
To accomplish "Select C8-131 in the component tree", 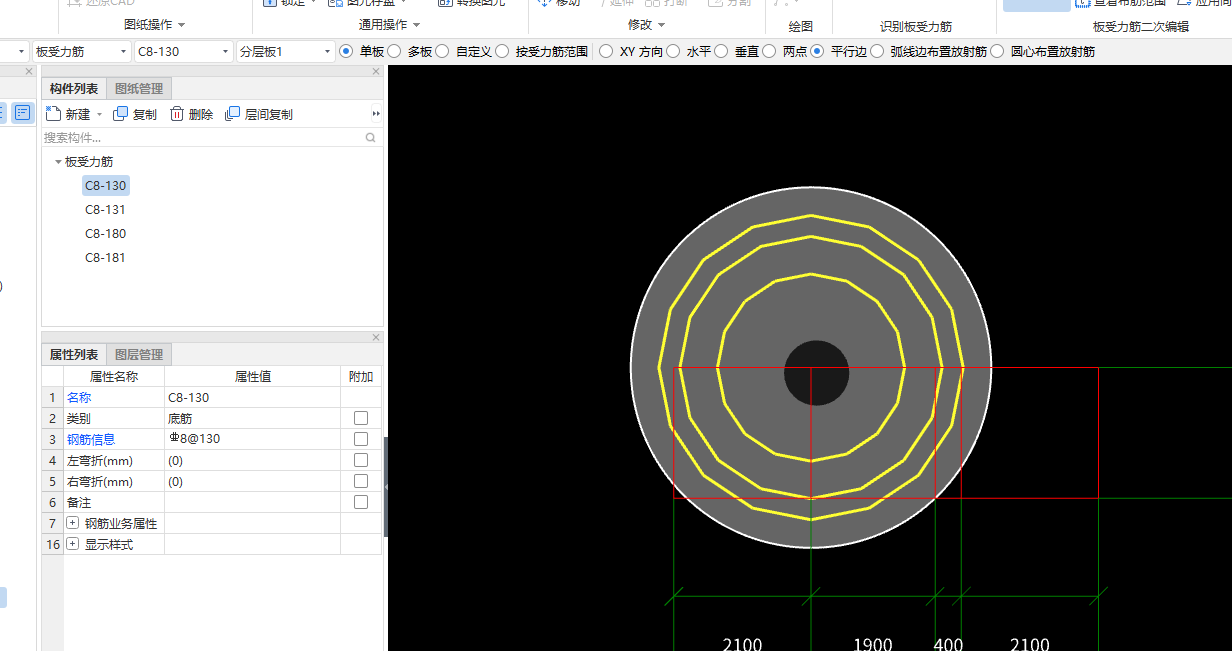I will (106, 209).
